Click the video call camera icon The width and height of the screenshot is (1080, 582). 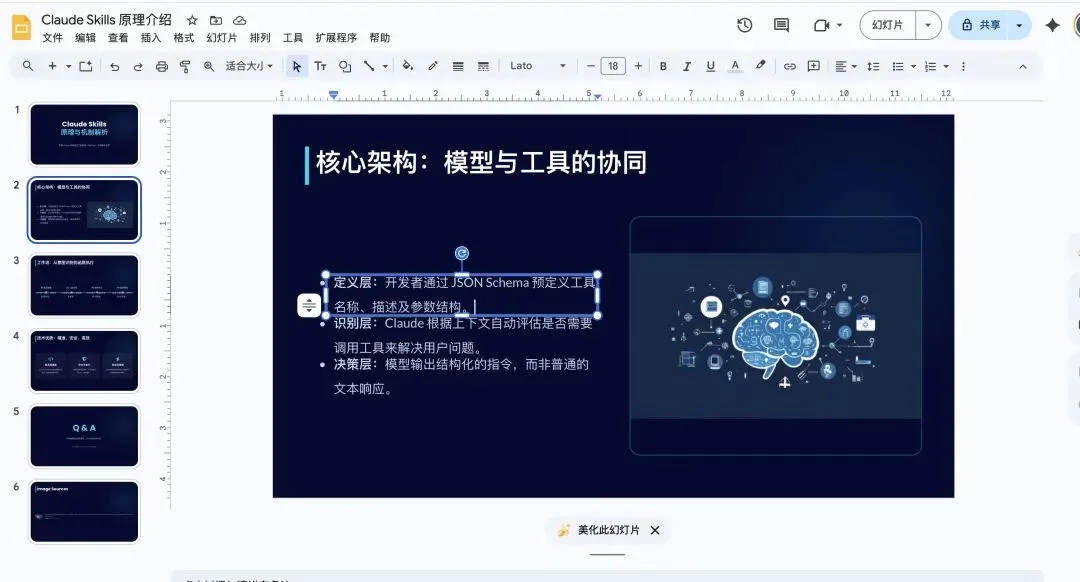coord(821,25)
